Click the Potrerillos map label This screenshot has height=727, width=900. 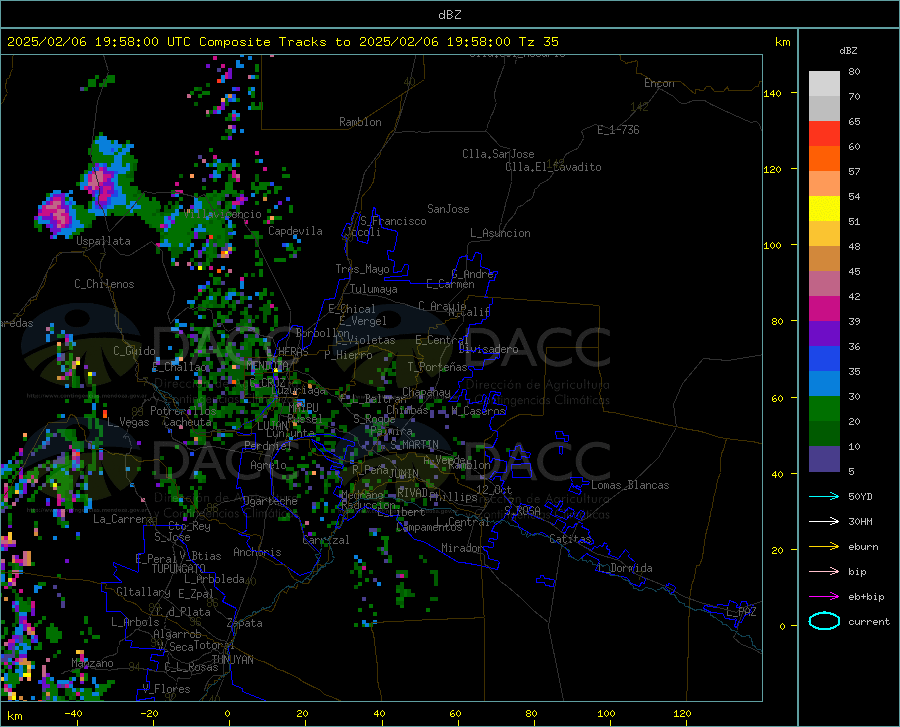pos(183,411)
